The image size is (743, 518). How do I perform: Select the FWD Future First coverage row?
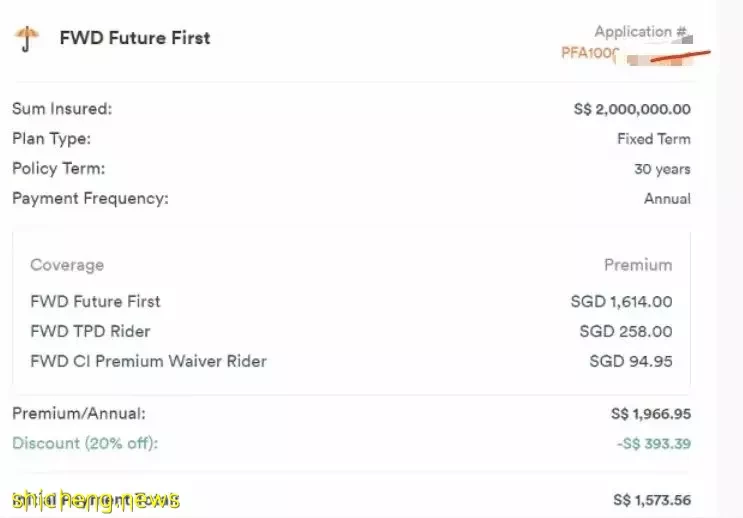[351, 301]
